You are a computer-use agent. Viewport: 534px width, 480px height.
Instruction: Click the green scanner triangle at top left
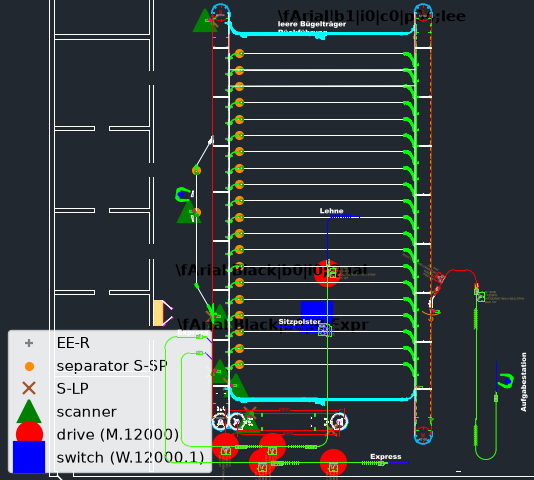coord(205,21)
